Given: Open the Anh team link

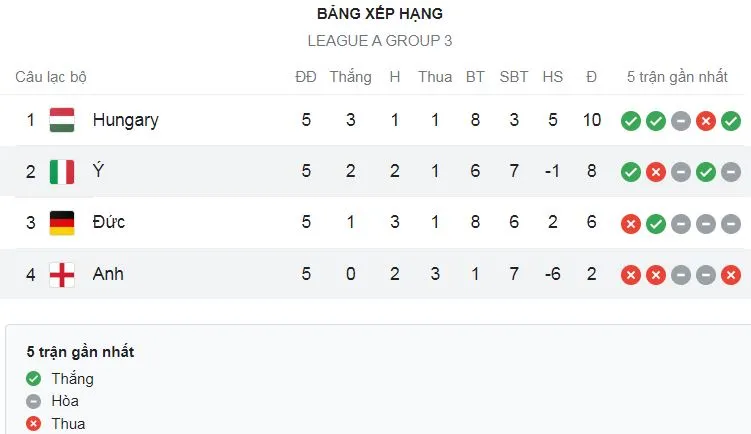Looking at the screenshot, I should [x=108, y=273].
